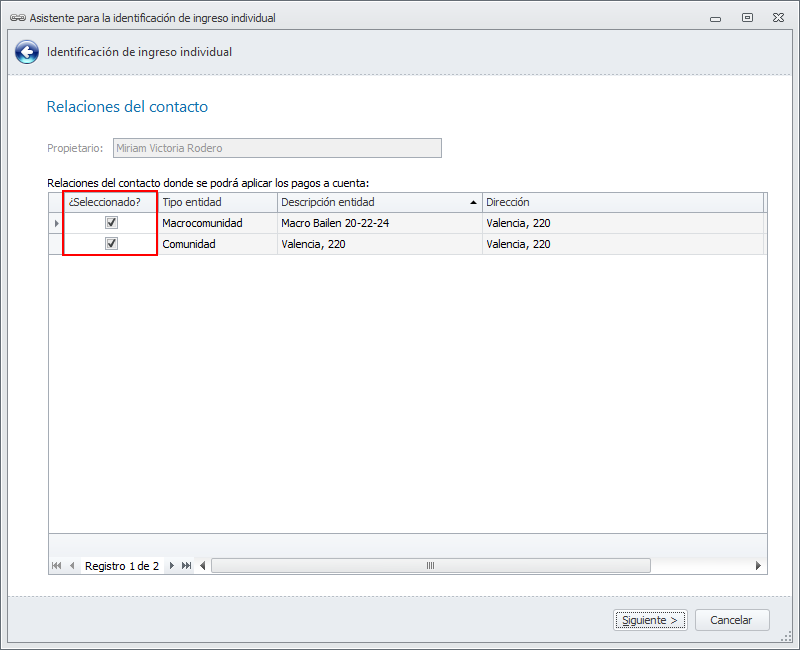Screen dimensions: 800x650
Task: Uncheck the Macrocomunidad row checkbox
Action: point(111,222)
